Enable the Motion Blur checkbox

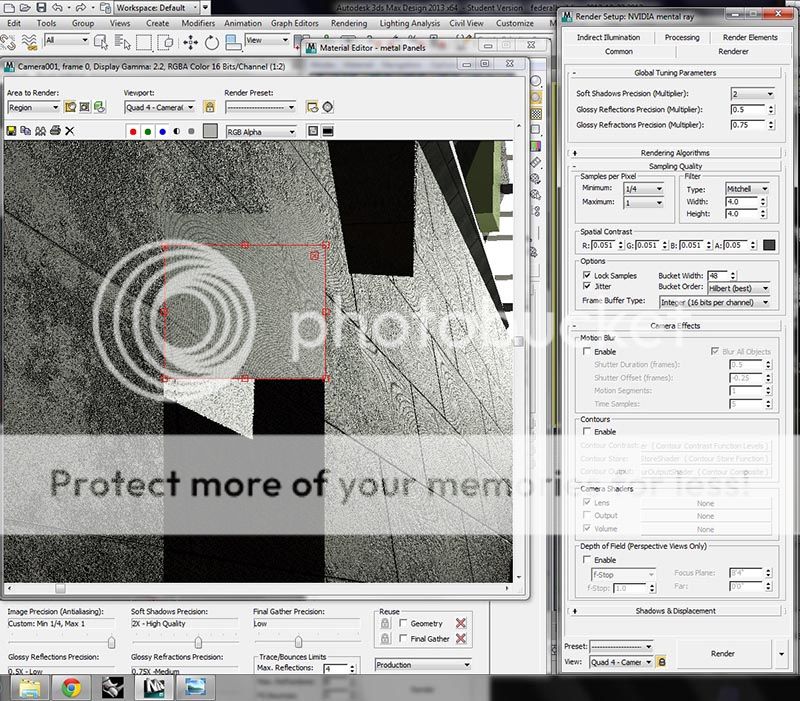click(x=587, y=352)
